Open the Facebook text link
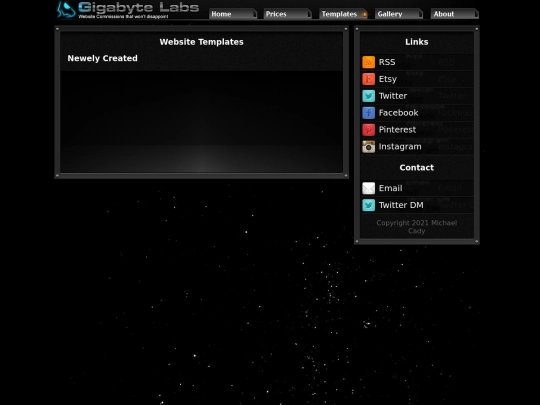 pos(398,113)
